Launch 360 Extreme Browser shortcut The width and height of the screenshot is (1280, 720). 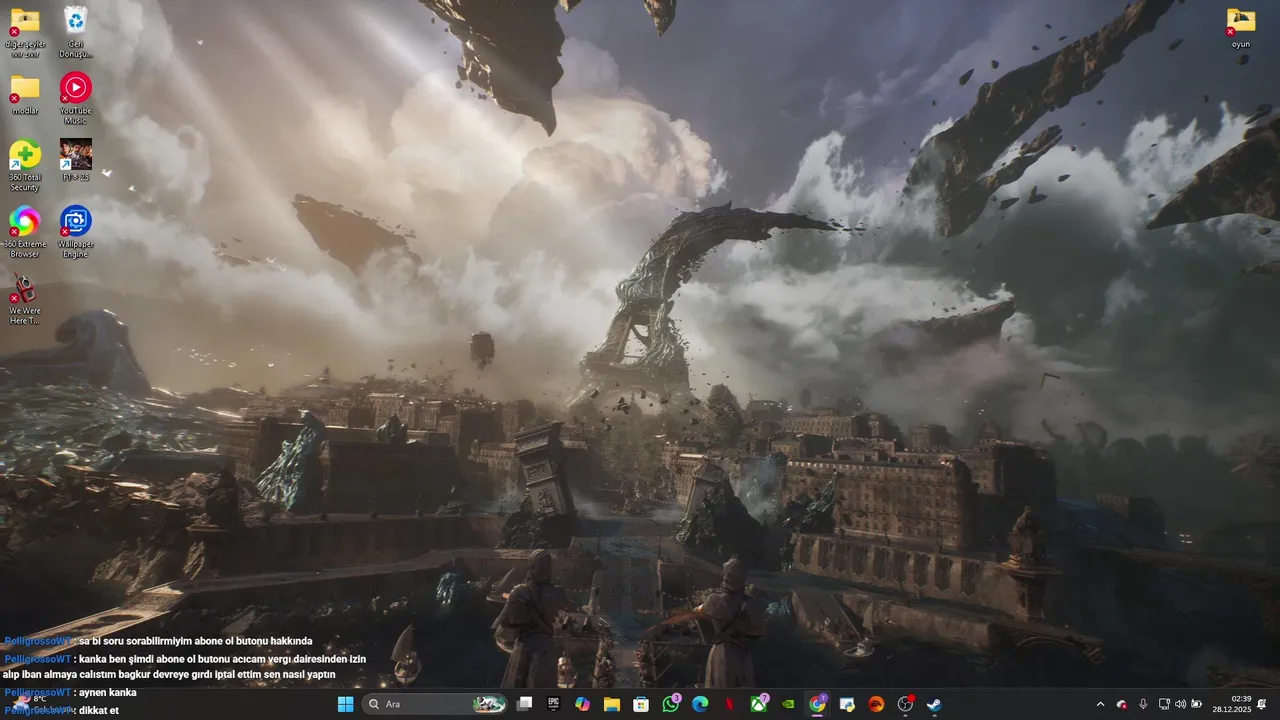tap(24, 231)
